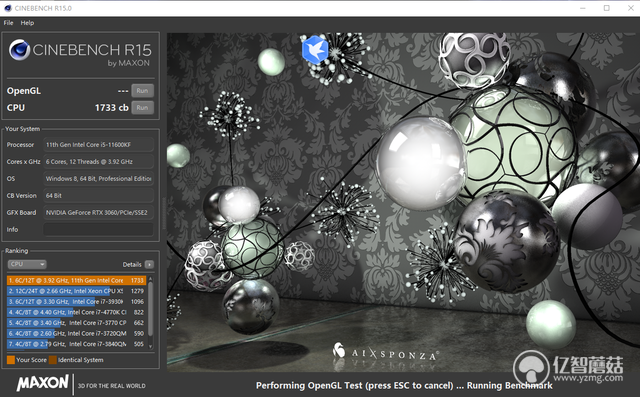Run the OpenGL benchmark

pos(142,91)
